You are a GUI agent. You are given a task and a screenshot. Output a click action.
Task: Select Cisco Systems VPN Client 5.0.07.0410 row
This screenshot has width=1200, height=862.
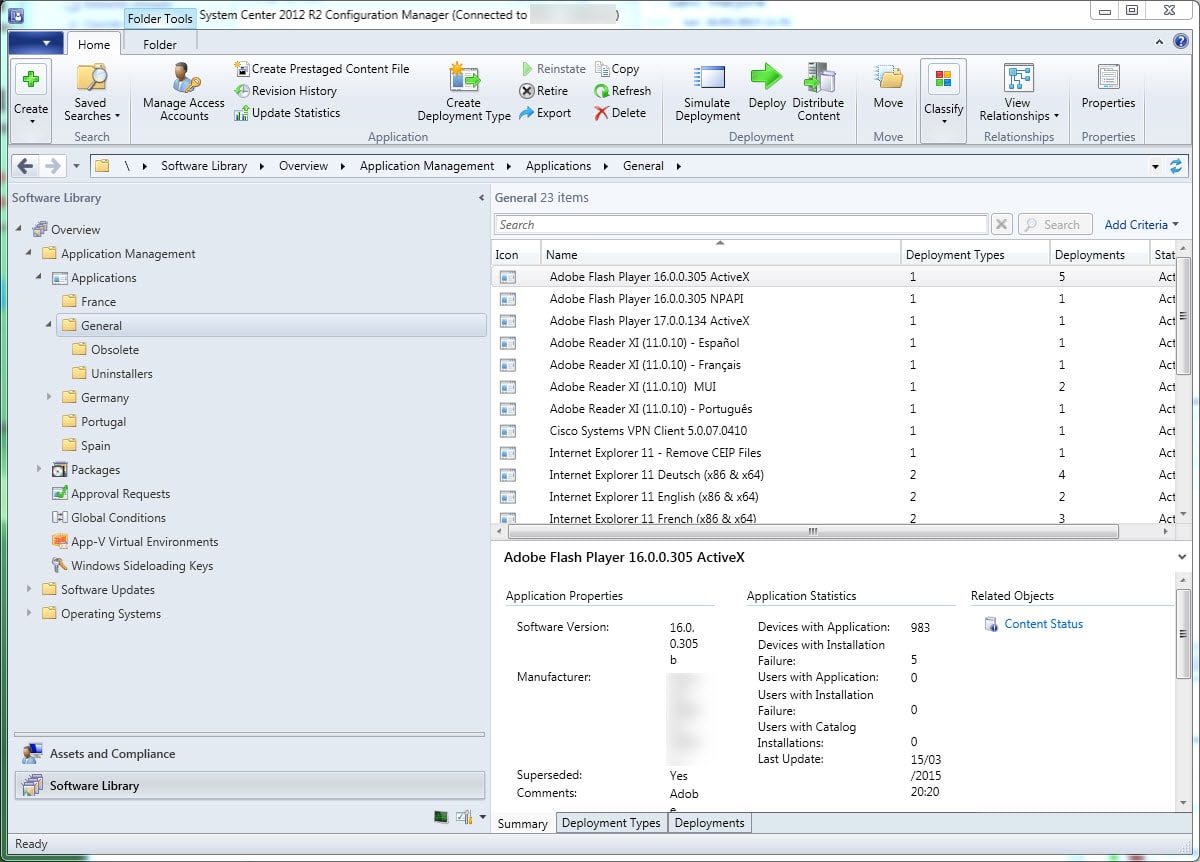coord(835,430)
